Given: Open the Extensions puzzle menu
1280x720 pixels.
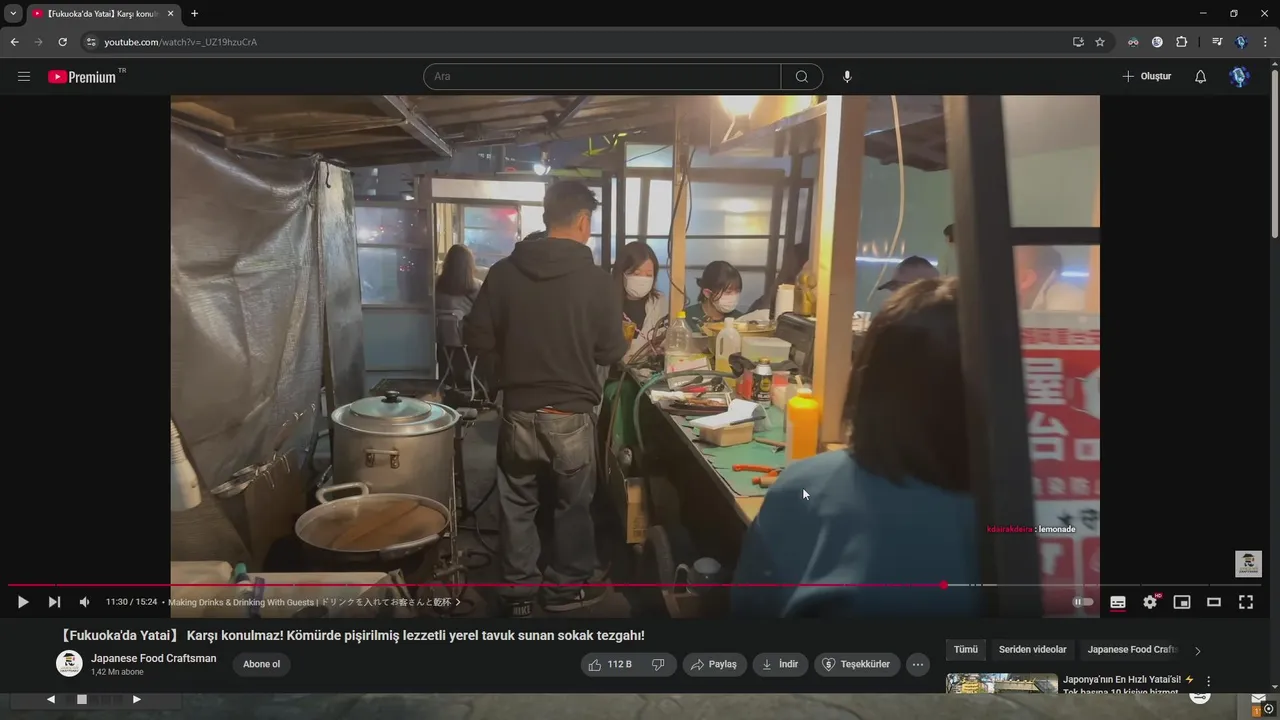Looking at the screenshot, I should click(x=1181, y=42).
